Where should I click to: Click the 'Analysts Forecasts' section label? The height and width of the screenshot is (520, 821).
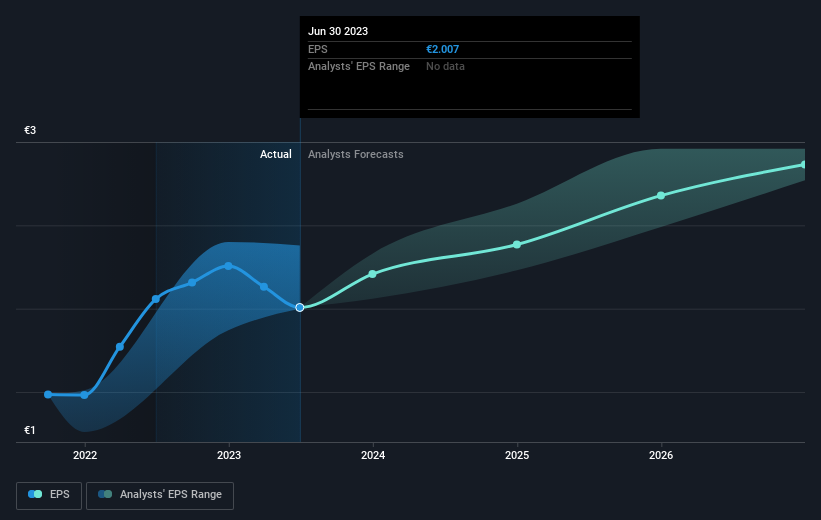(356, 154)
